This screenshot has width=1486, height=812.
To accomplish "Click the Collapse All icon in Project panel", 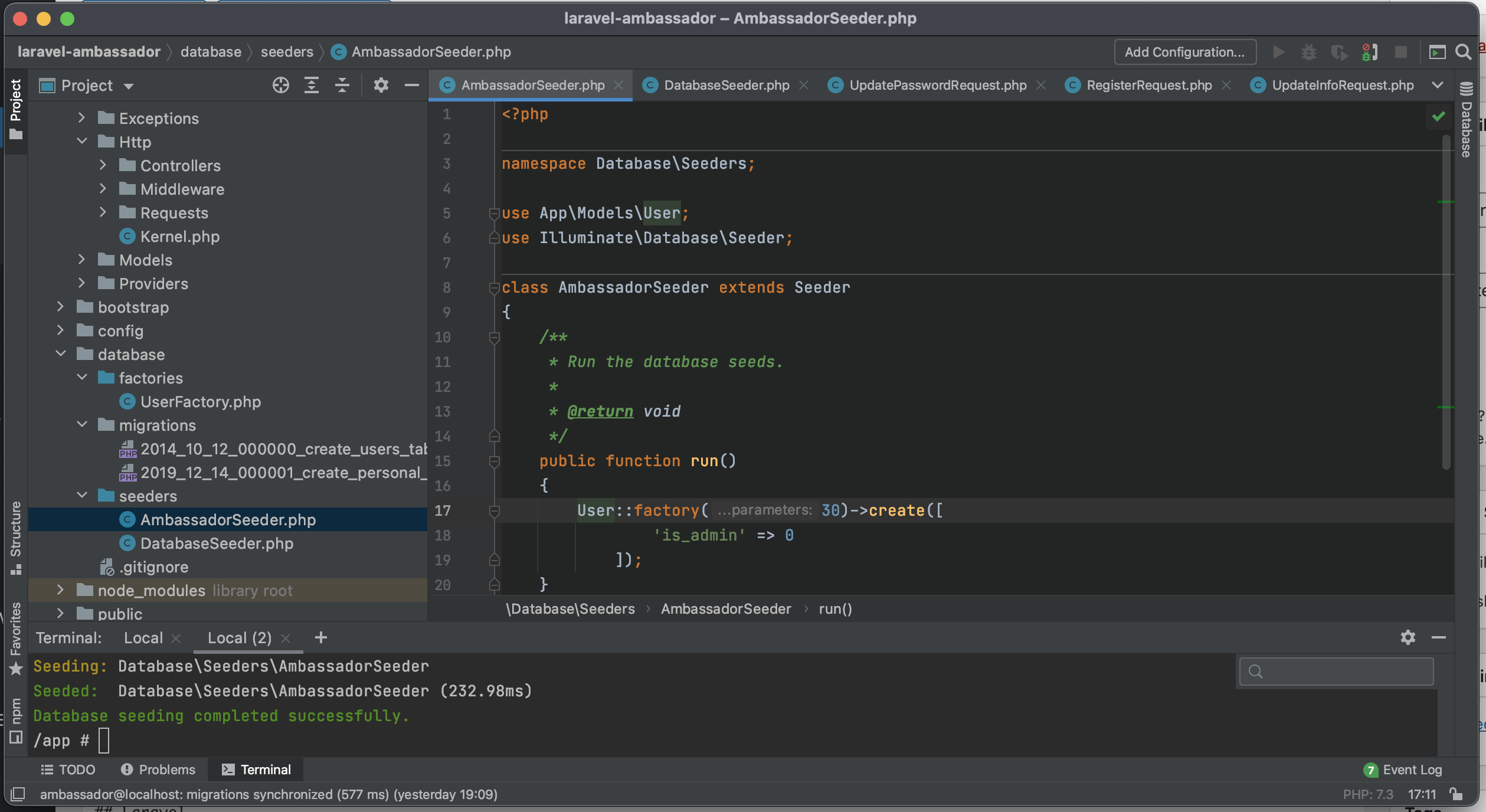I will point(342,86).
